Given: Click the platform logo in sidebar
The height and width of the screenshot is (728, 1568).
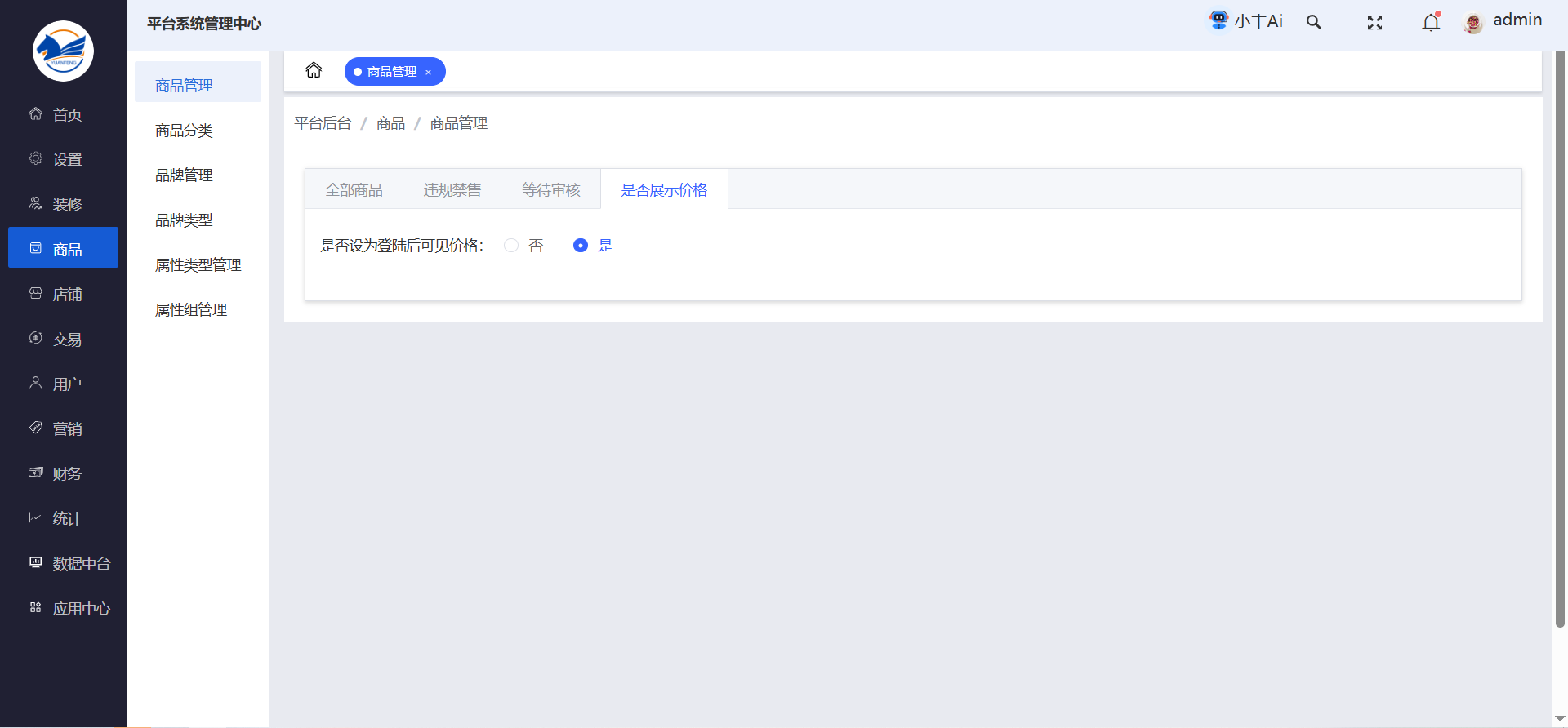Looking at the screenshot, I should click(63, 51).
